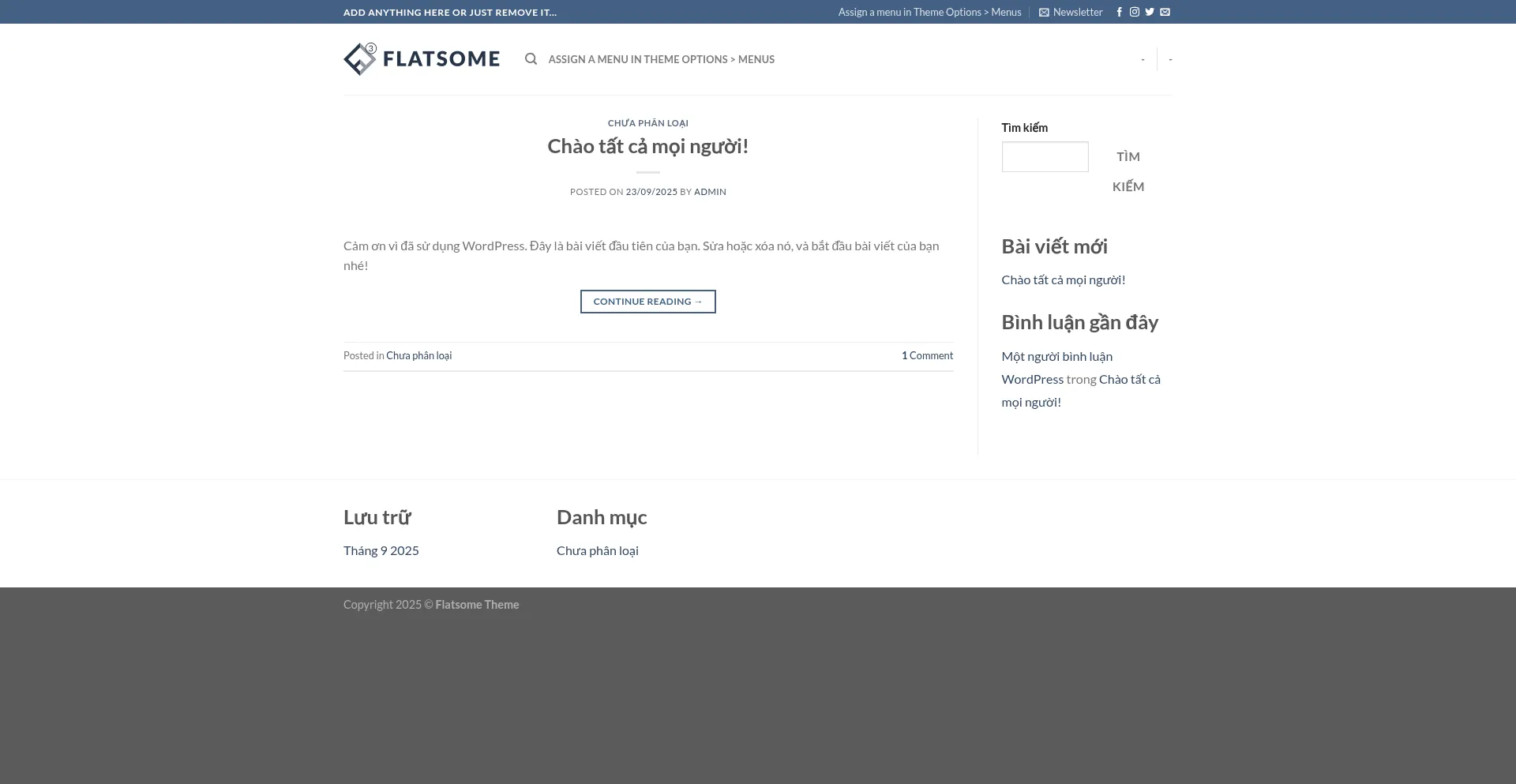This screenshot has width=1516, height=784.
Task: Open the search magnifier icon in header
Action: (531, 59)
